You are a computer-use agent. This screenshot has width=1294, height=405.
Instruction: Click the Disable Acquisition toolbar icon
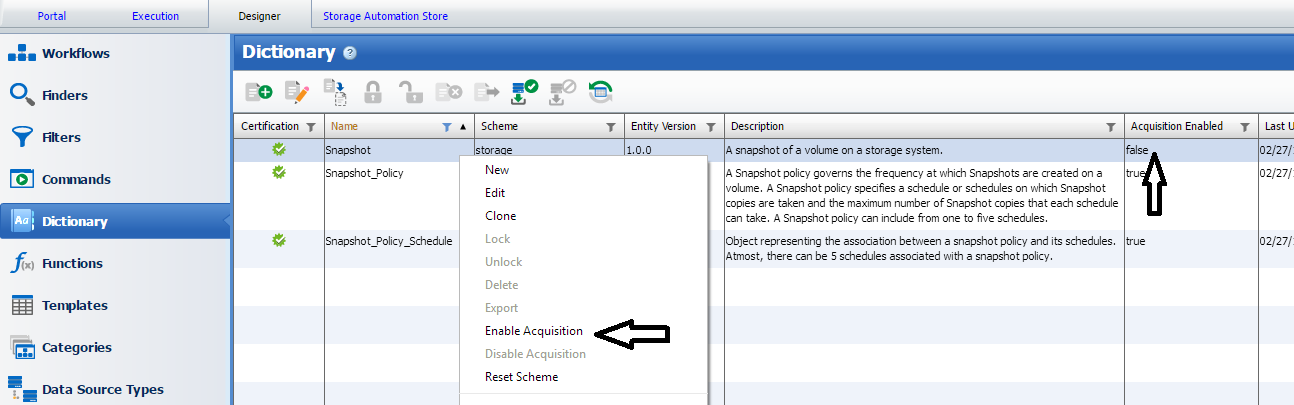click(x=563, y=92)
